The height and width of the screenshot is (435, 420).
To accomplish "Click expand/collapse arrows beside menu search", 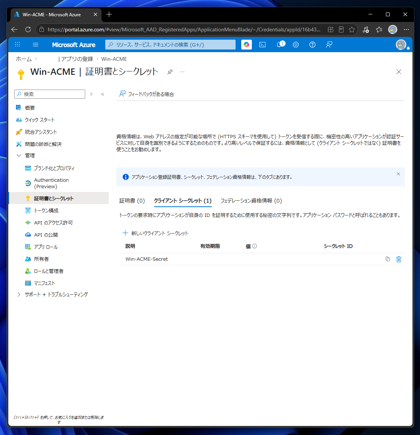I will pyautogui.click(x=91, y=94).
